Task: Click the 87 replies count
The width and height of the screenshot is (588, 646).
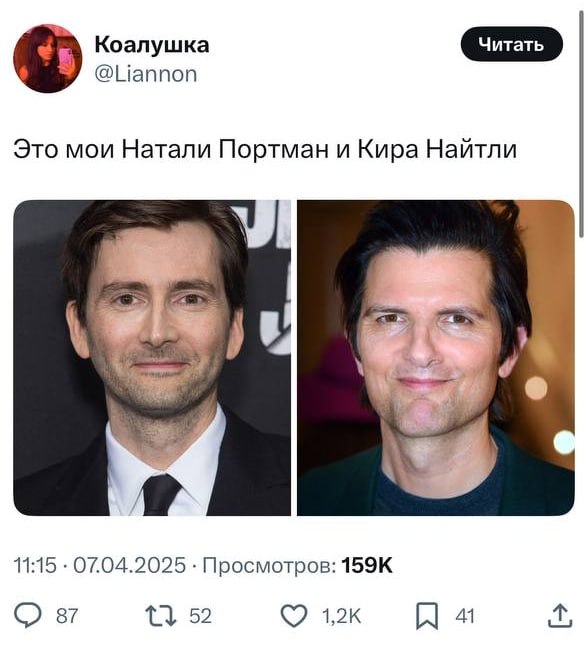Action: (x=67, y=616)
